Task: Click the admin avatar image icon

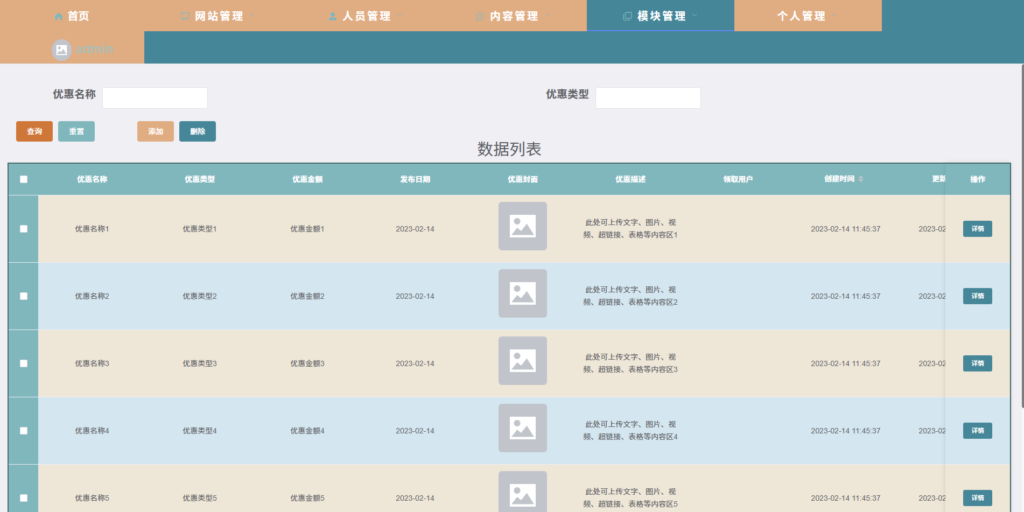Action: pyautogui.click(x=61, y=50)
